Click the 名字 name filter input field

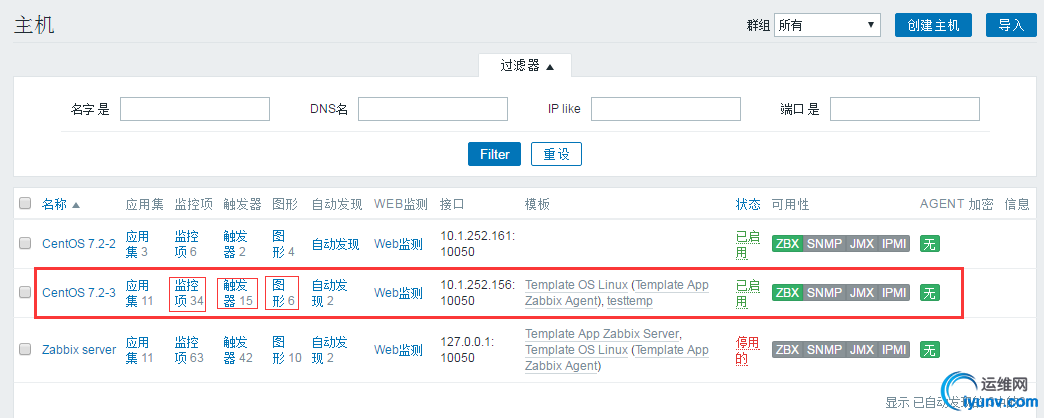tap(195, 109)
